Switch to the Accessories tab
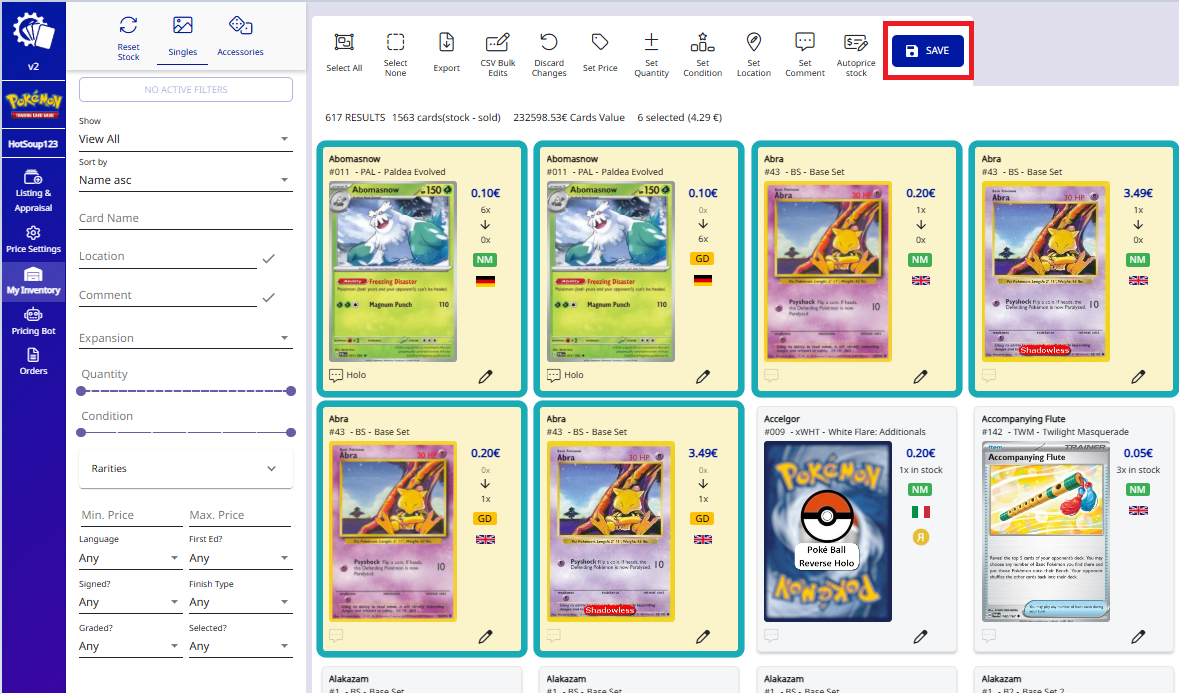This screenshot has height=694, width=1179. click(241, 35)
